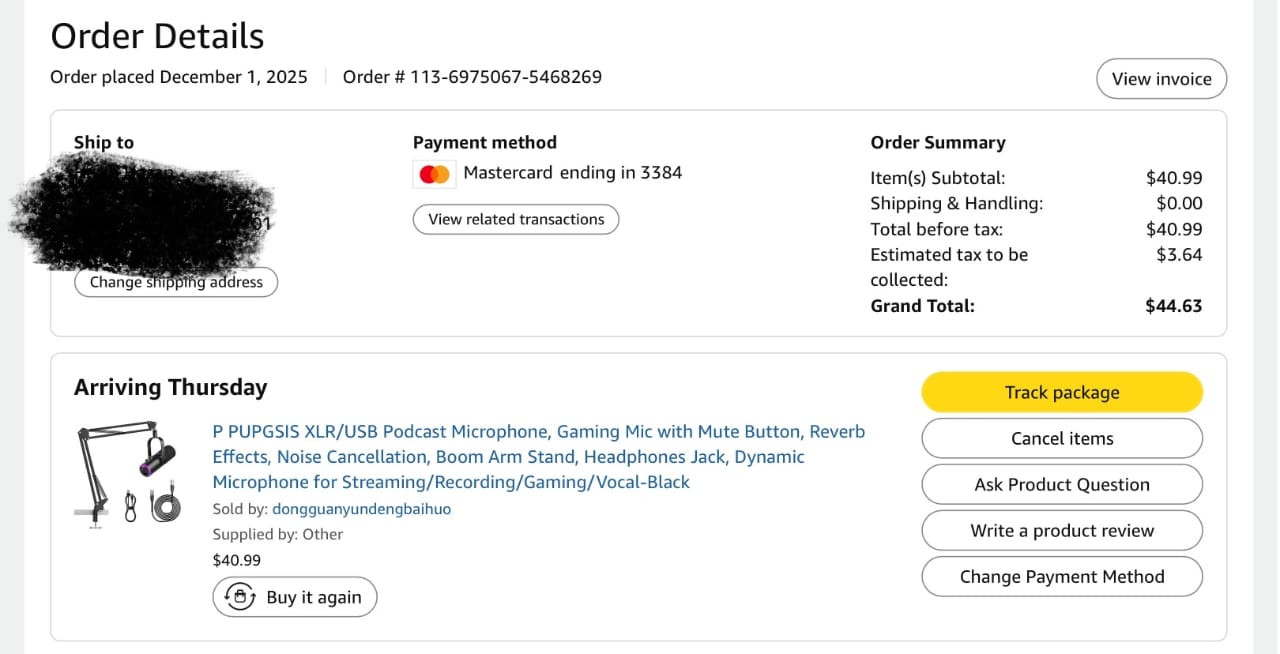The width and height of the screenshot is (1280, 654).
Task: Ask a Product Question
Action: coord(1062,484)
